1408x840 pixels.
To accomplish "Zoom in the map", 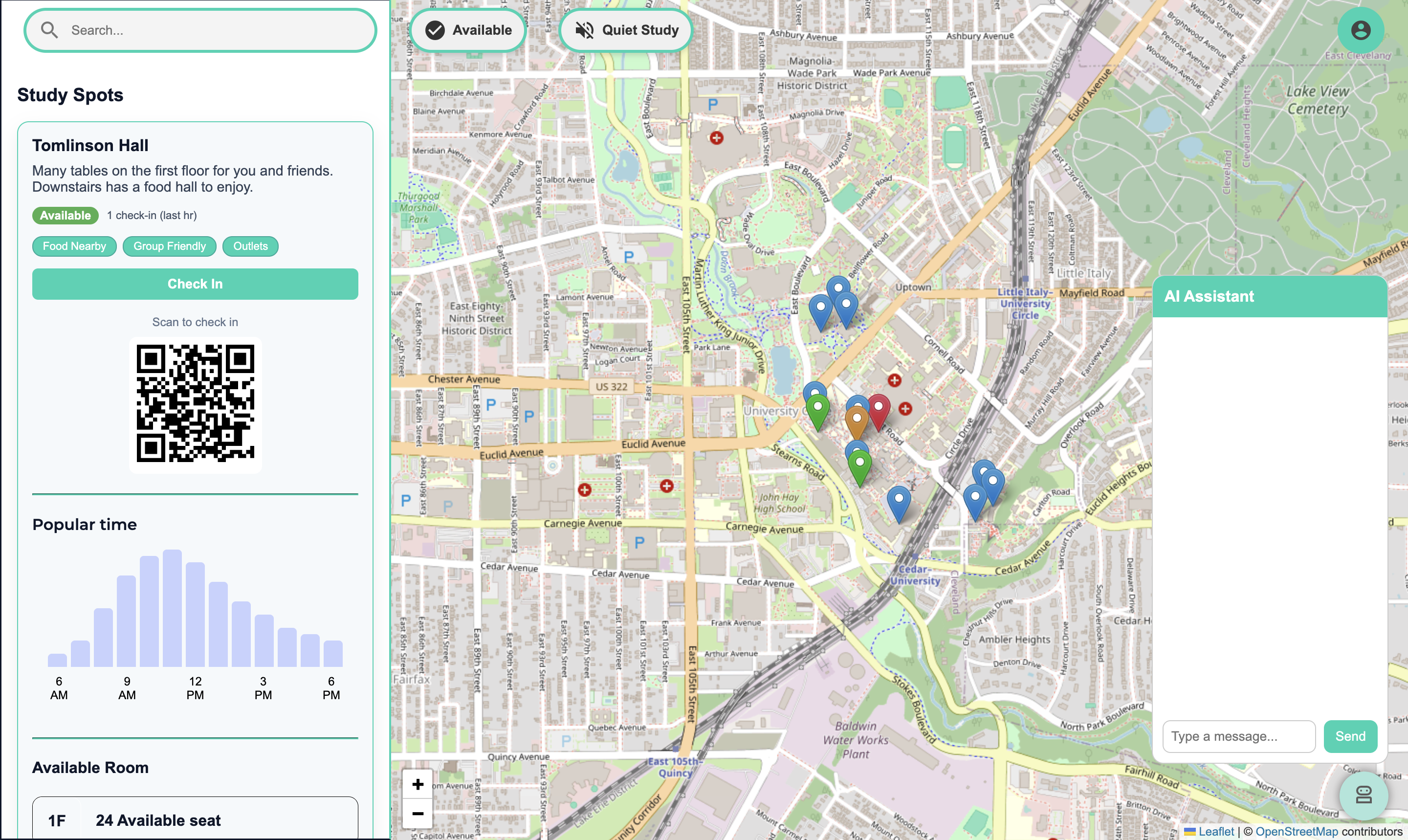I will pos(418,784).
